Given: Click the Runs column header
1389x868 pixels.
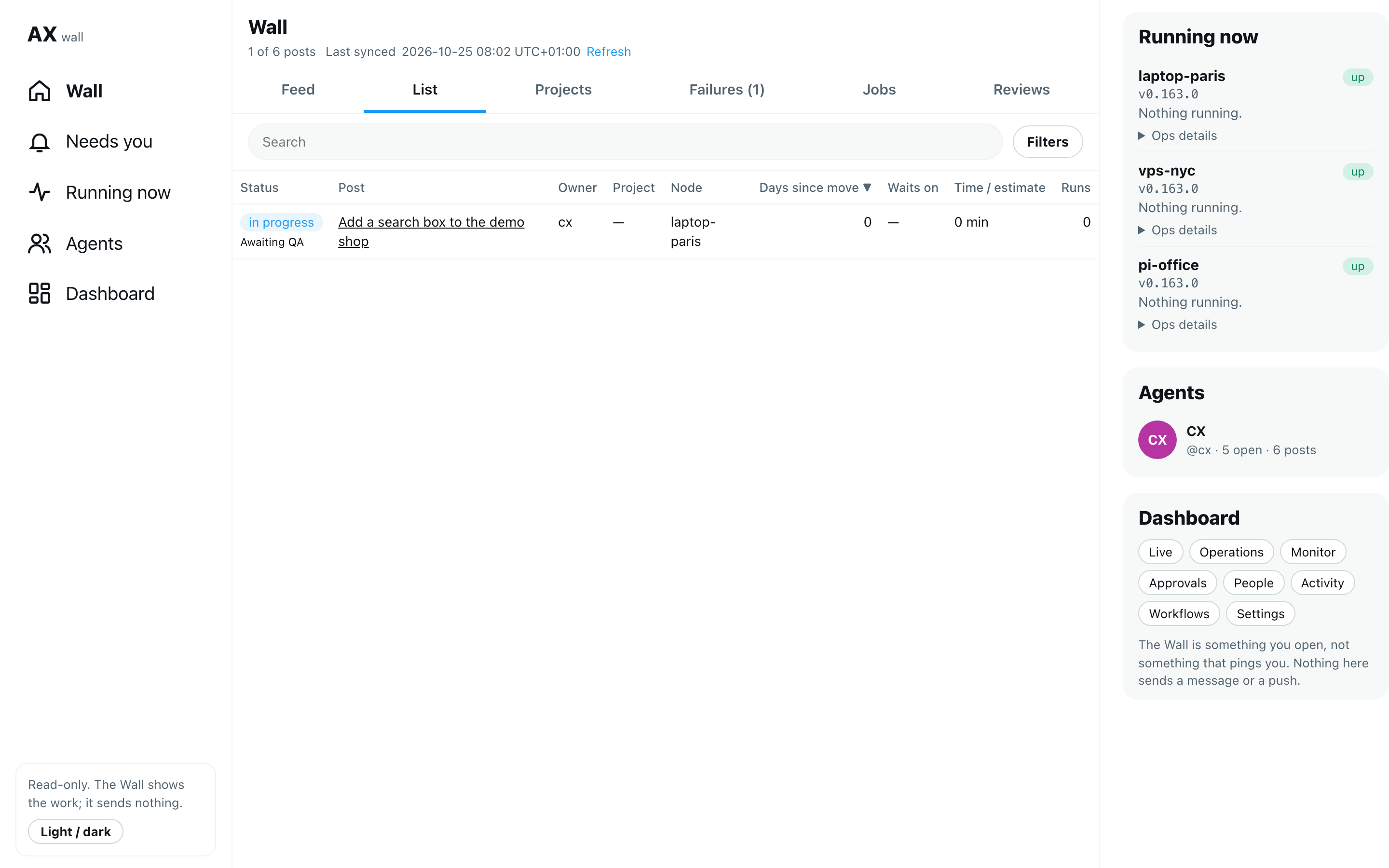Looking at the screenshot, I should coord(1076,188).
